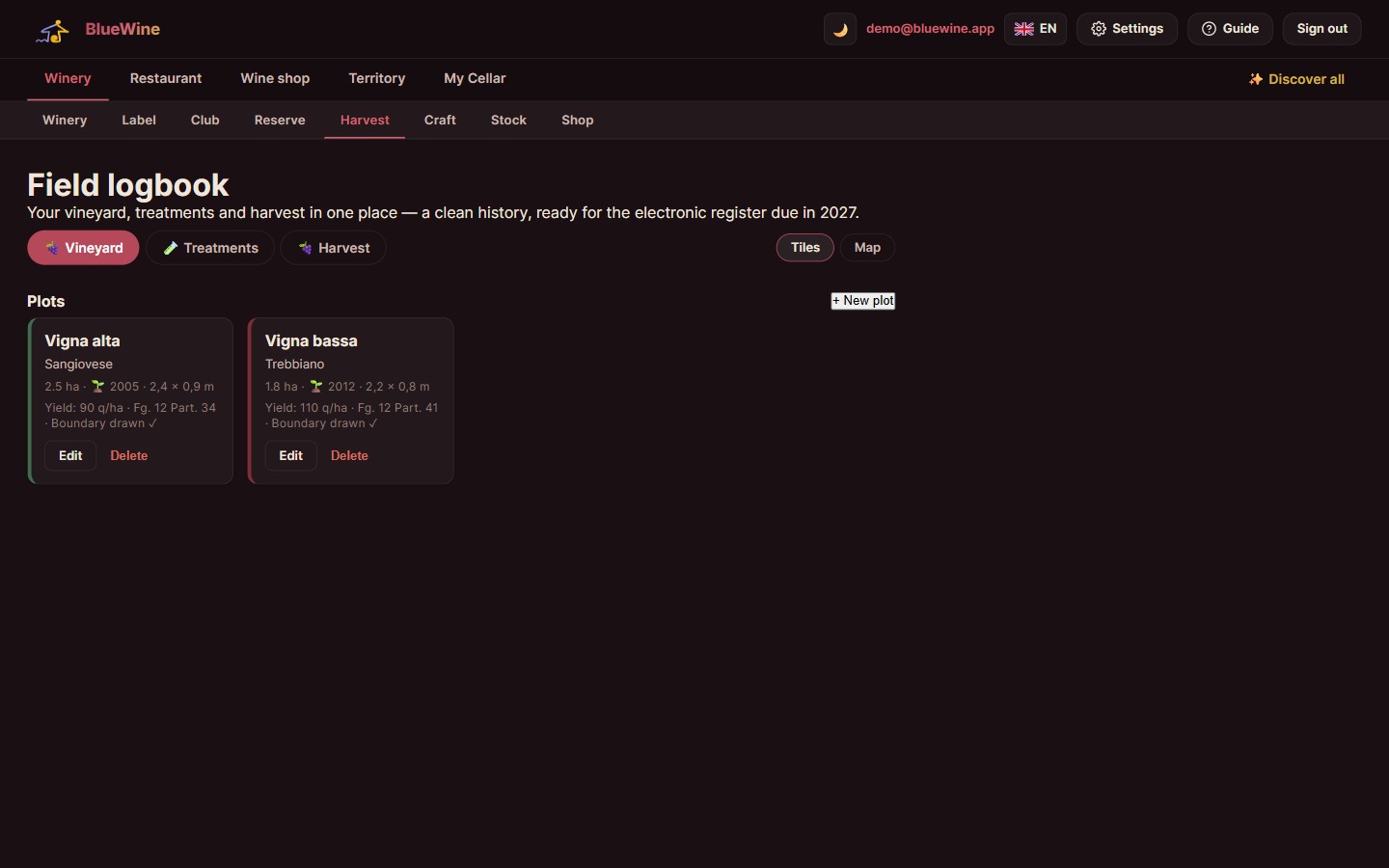
Task: Select the top-level Winery section
Action: (68, 78)
